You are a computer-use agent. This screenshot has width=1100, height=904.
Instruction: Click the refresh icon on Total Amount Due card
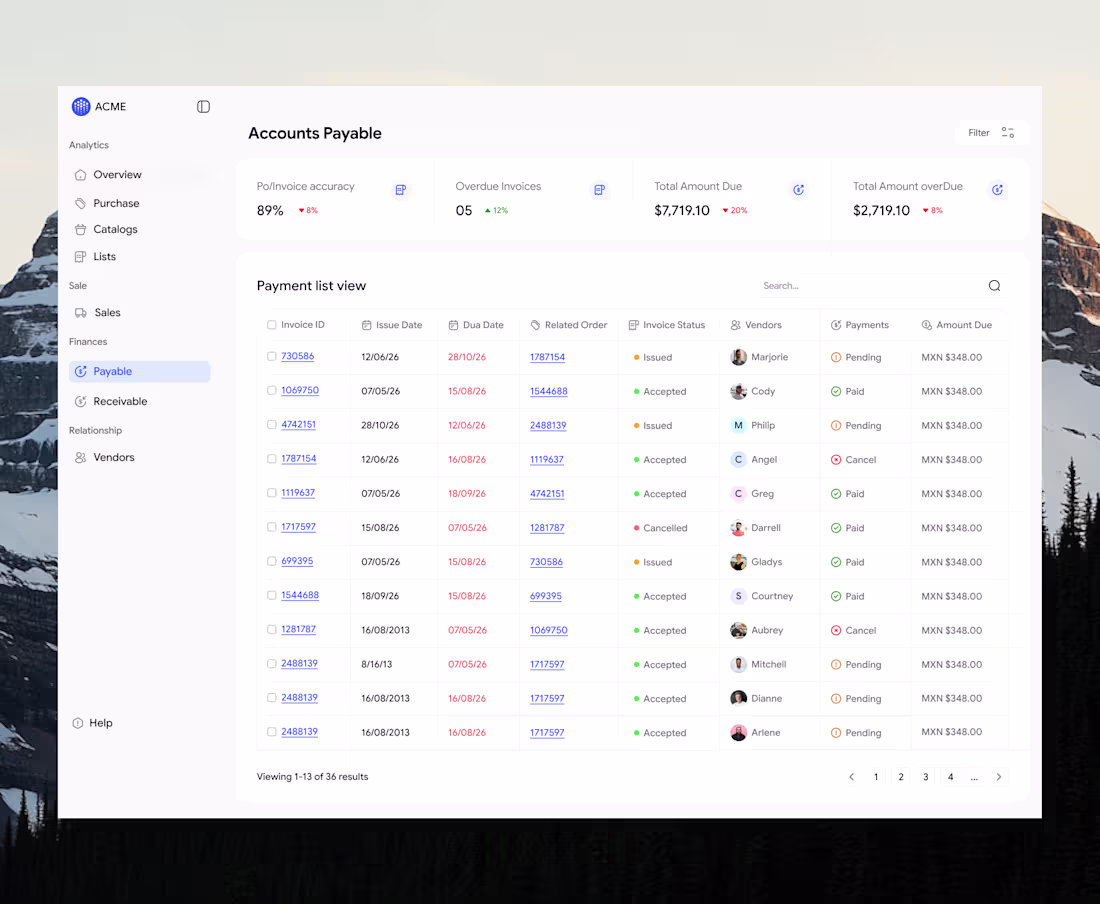[798, 189]
